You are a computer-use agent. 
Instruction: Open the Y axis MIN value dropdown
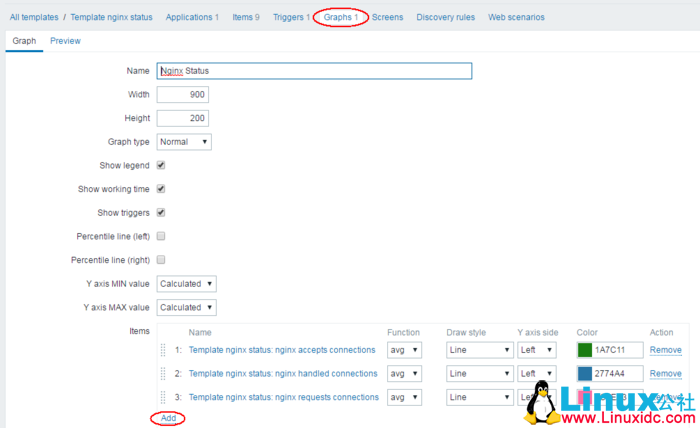pyautogui.click(x=186, y=284)
